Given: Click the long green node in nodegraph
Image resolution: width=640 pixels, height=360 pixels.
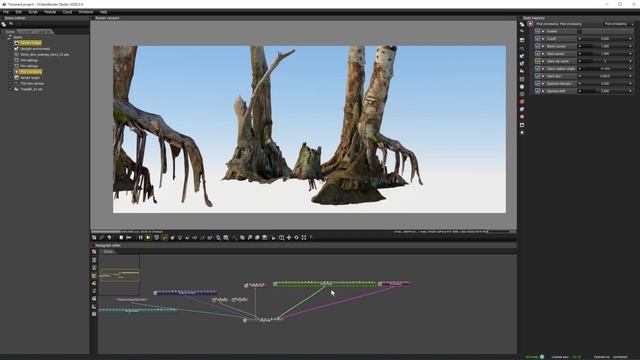Looking at the screenshot, I should point(325,283).
